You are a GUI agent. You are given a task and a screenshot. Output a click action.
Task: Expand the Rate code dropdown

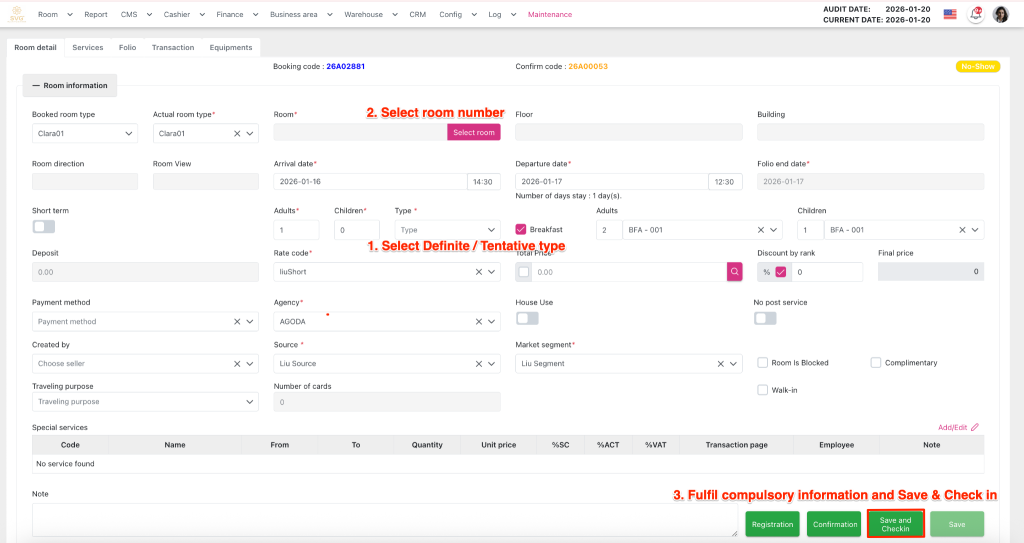[x=491, y=272]
